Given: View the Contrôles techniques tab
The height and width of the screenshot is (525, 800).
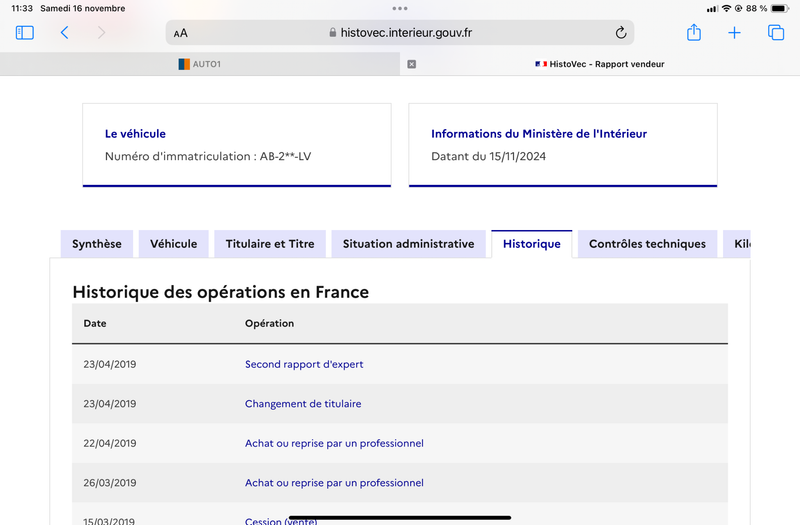Looking at the screenshot, I should tap(647, 244).
